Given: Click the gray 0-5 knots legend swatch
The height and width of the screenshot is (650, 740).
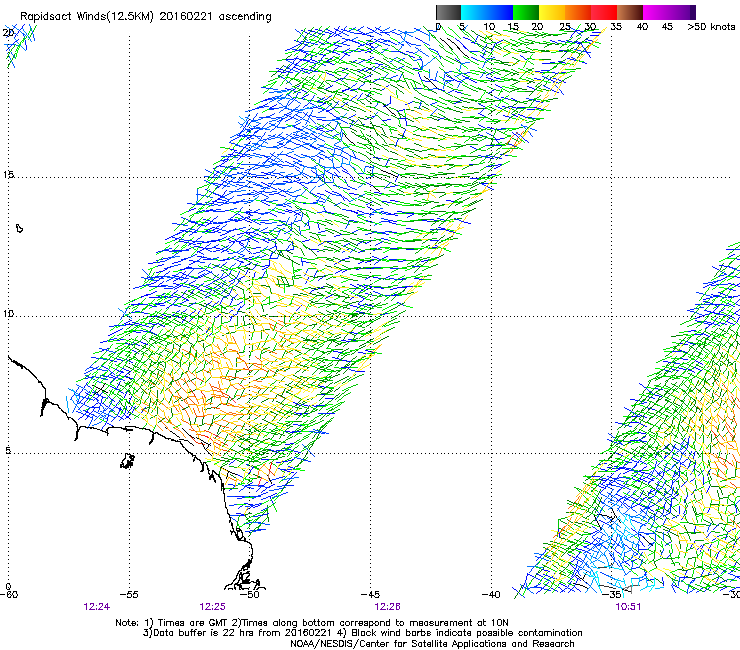Looking at the screenshot, I should pos(448,12).
